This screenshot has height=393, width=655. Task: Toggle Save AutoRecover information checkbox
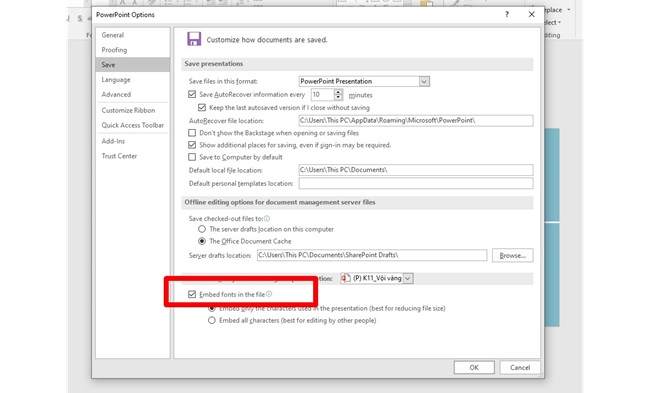coord(192,94)
